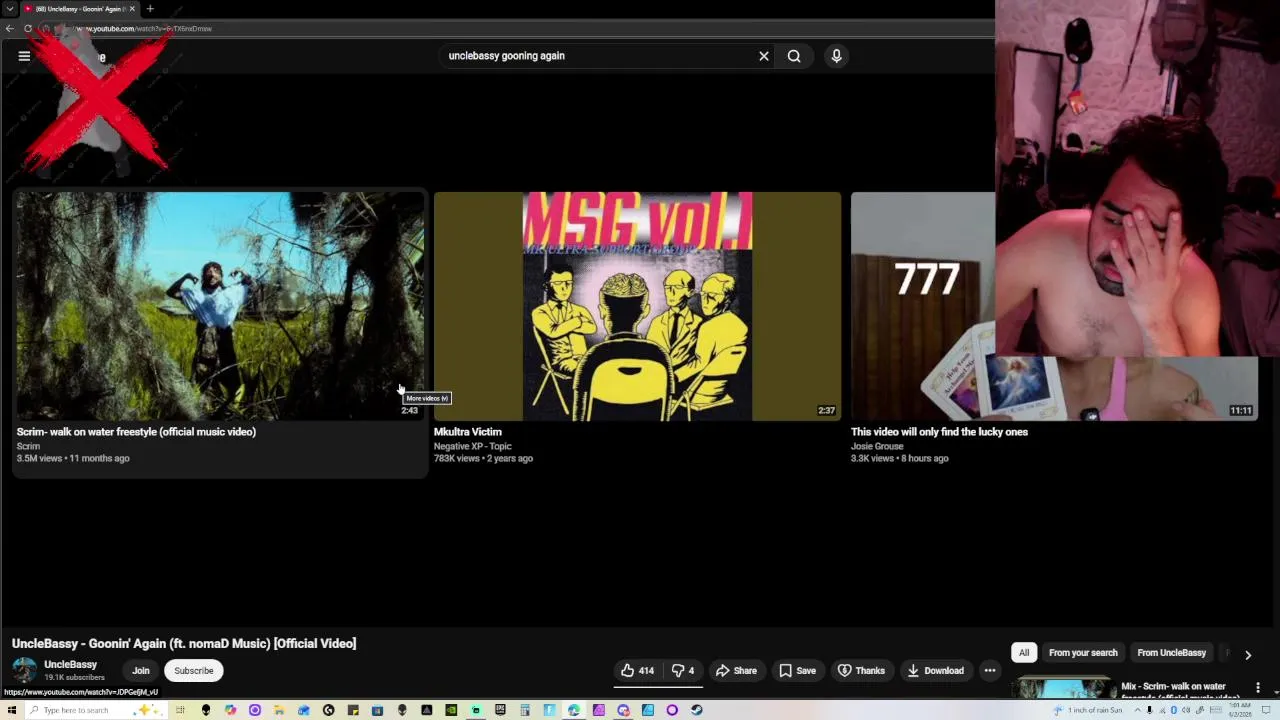Open the Windows notification center icon
This screenshot has height=720, width=1280.
point(1266,710)
